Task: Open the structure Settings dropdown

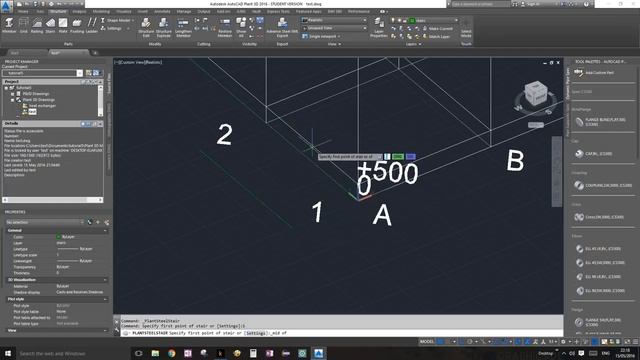Action: coord(115,28)
